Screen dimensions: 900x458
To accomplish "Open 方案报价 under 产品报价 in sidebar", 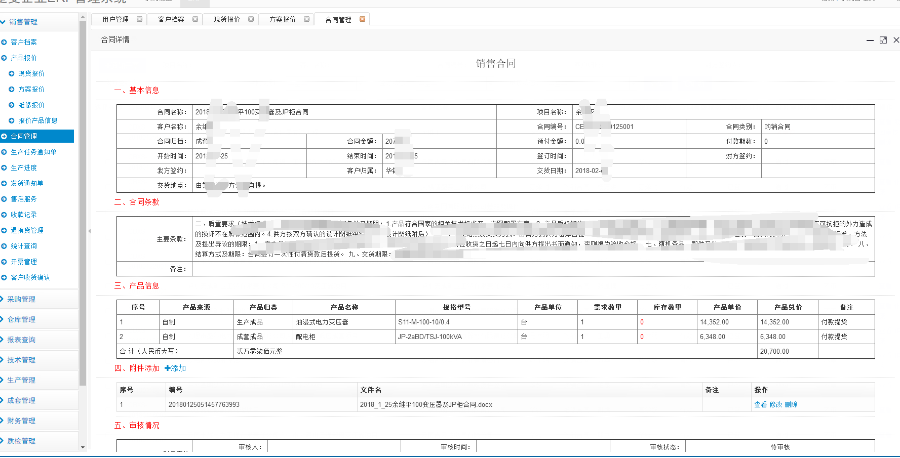I will click(31, 90).
